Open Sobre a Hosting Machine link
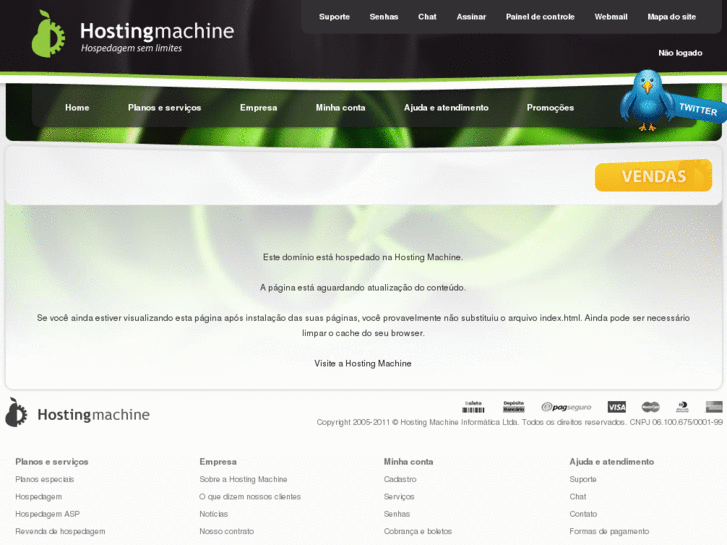Viewport: 727px width, 545px height. [x=243, y=479]
